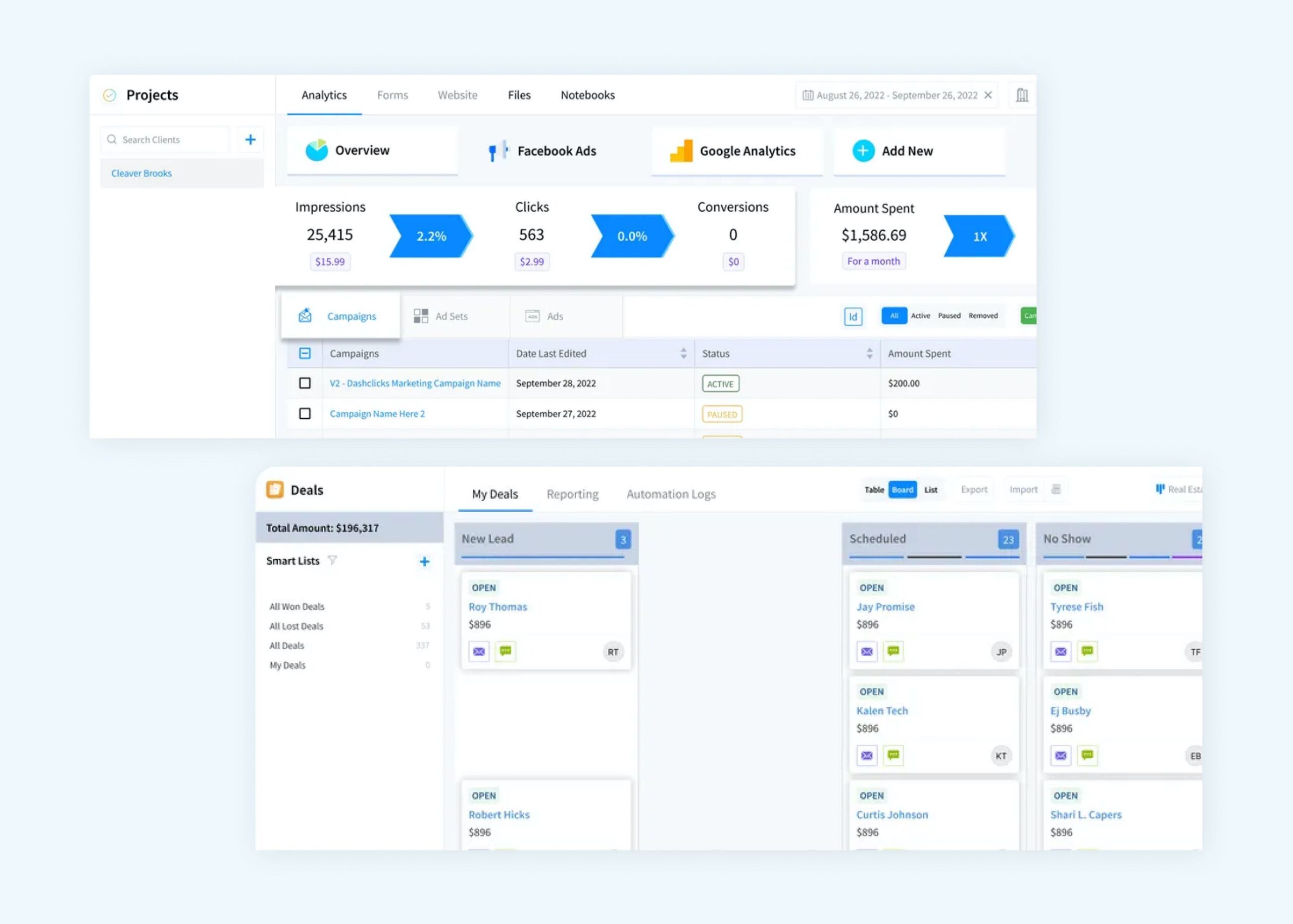The image size is (1293, 924).
Task: Click email icon on Tyrese Fish card
Action: point(1061,652)
